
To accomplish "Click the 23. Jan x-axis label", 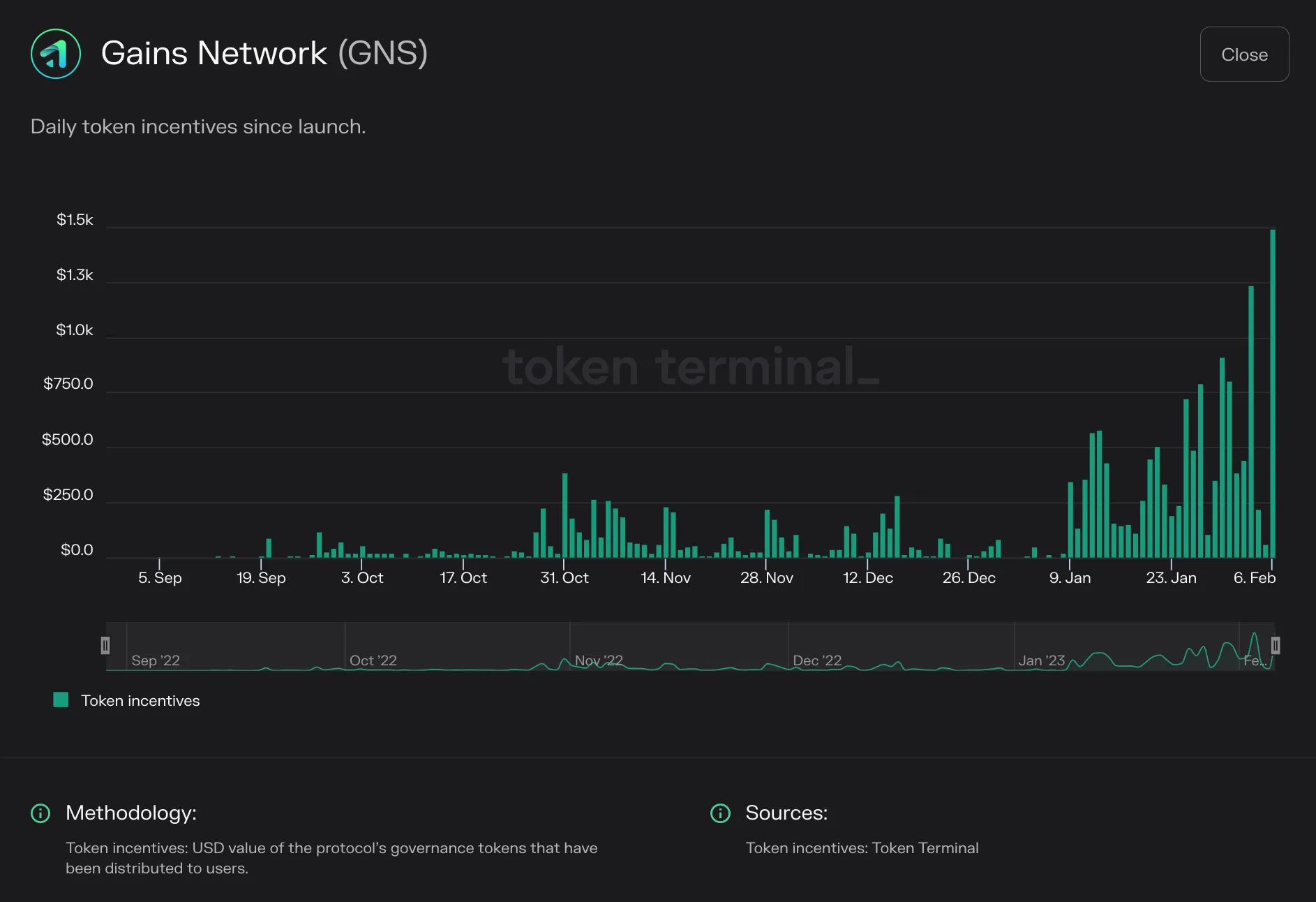I will 1172,578.
